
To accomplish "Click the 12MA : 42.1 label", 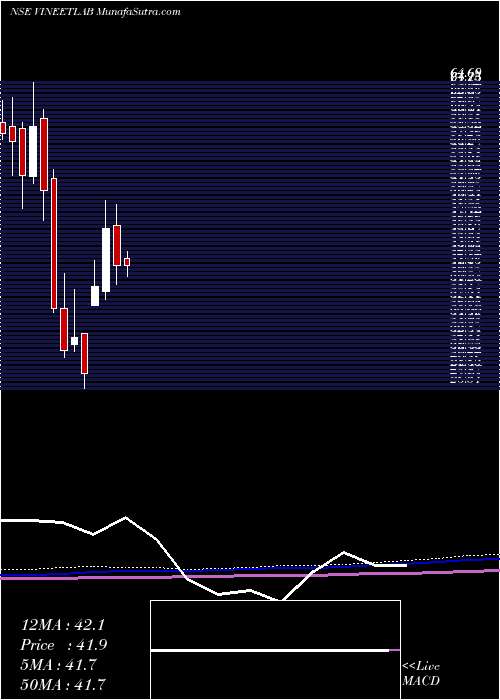I will pyautogui.click(x=62, y=625).
